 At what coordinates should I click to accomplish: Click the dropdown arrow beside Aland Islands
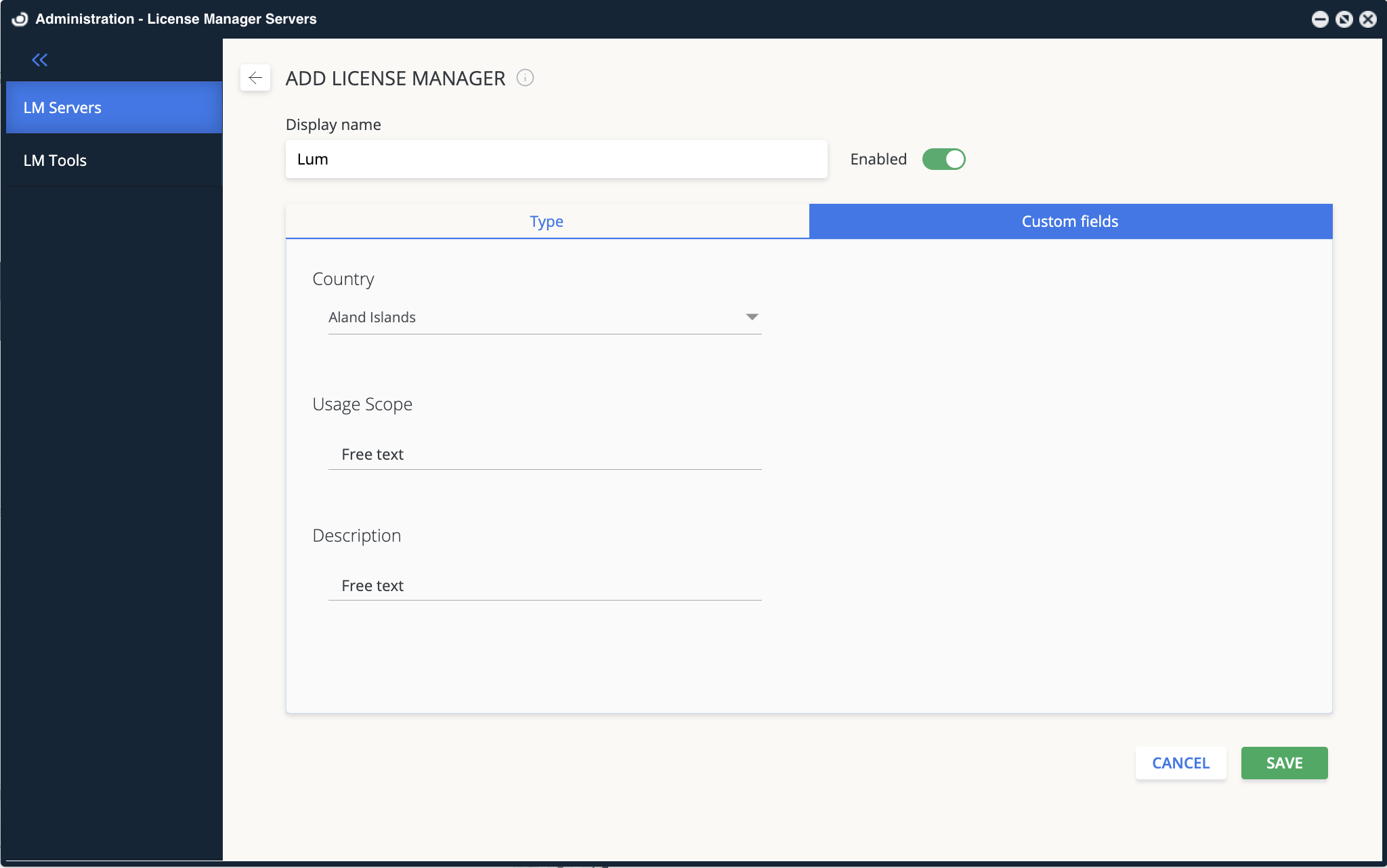[x=752, y=317]
